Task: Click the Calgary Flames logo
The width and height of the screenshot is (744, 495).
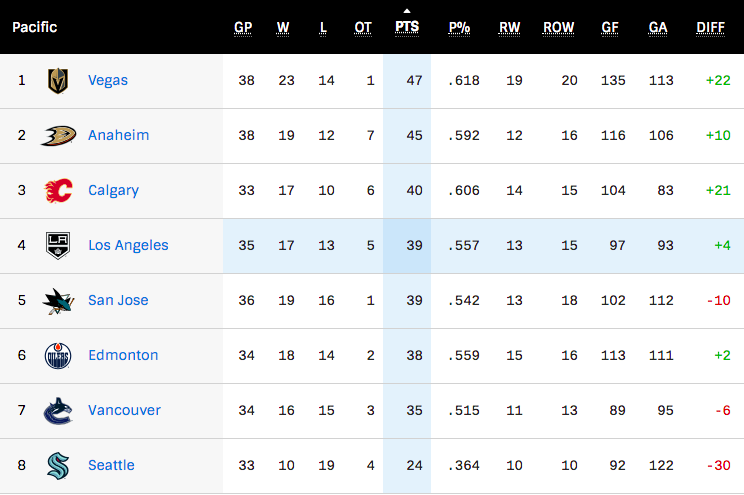Action: coord(58,191)
